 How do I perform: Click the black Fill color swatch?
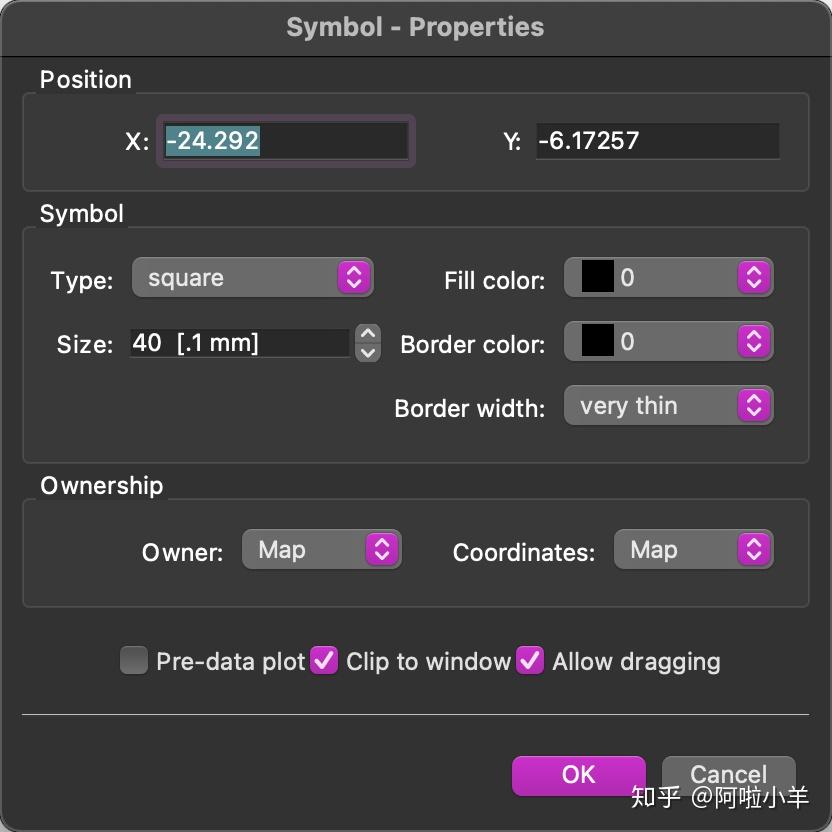click(597, 278)
